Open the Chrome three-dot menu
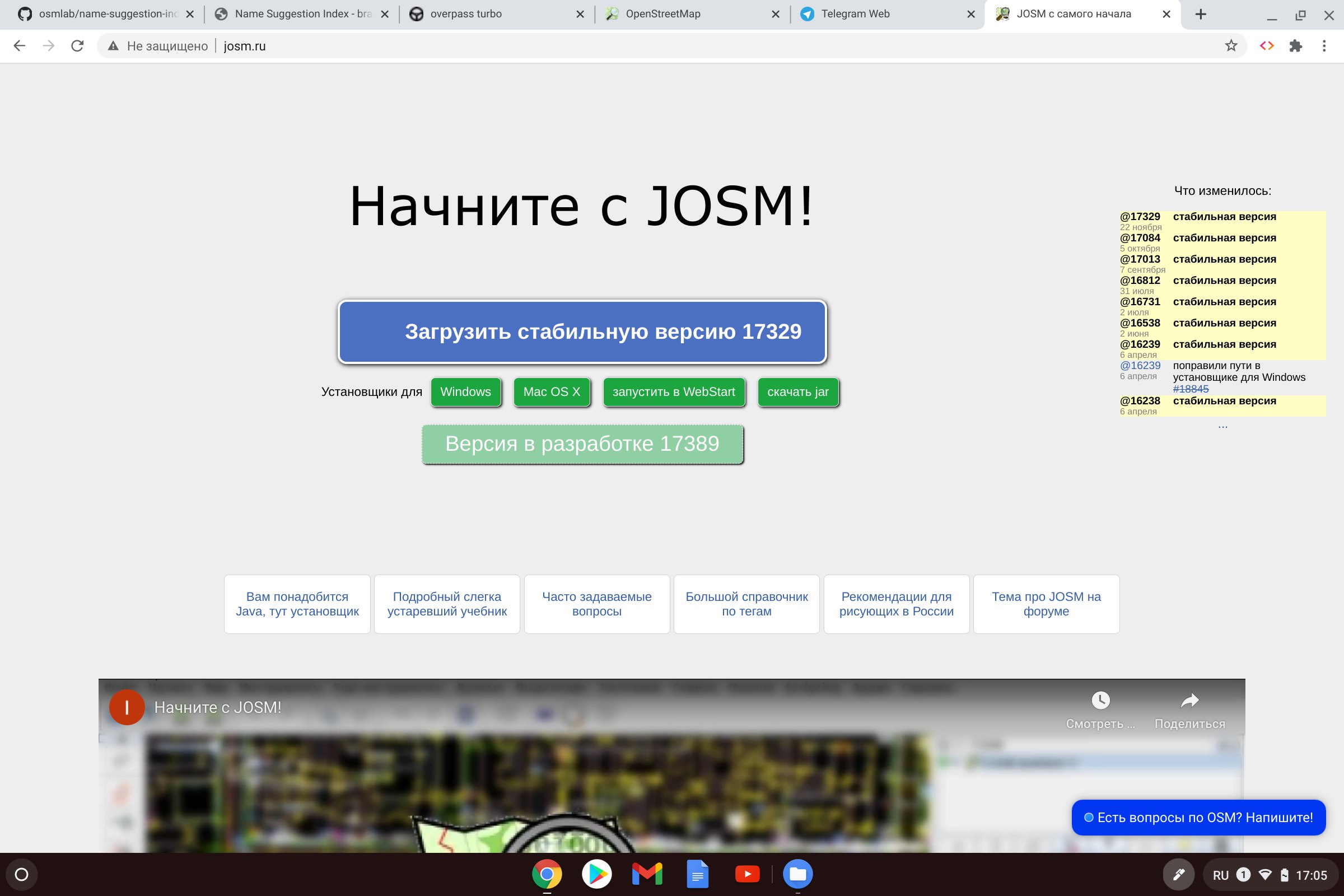 click(x=1324, y=46)
